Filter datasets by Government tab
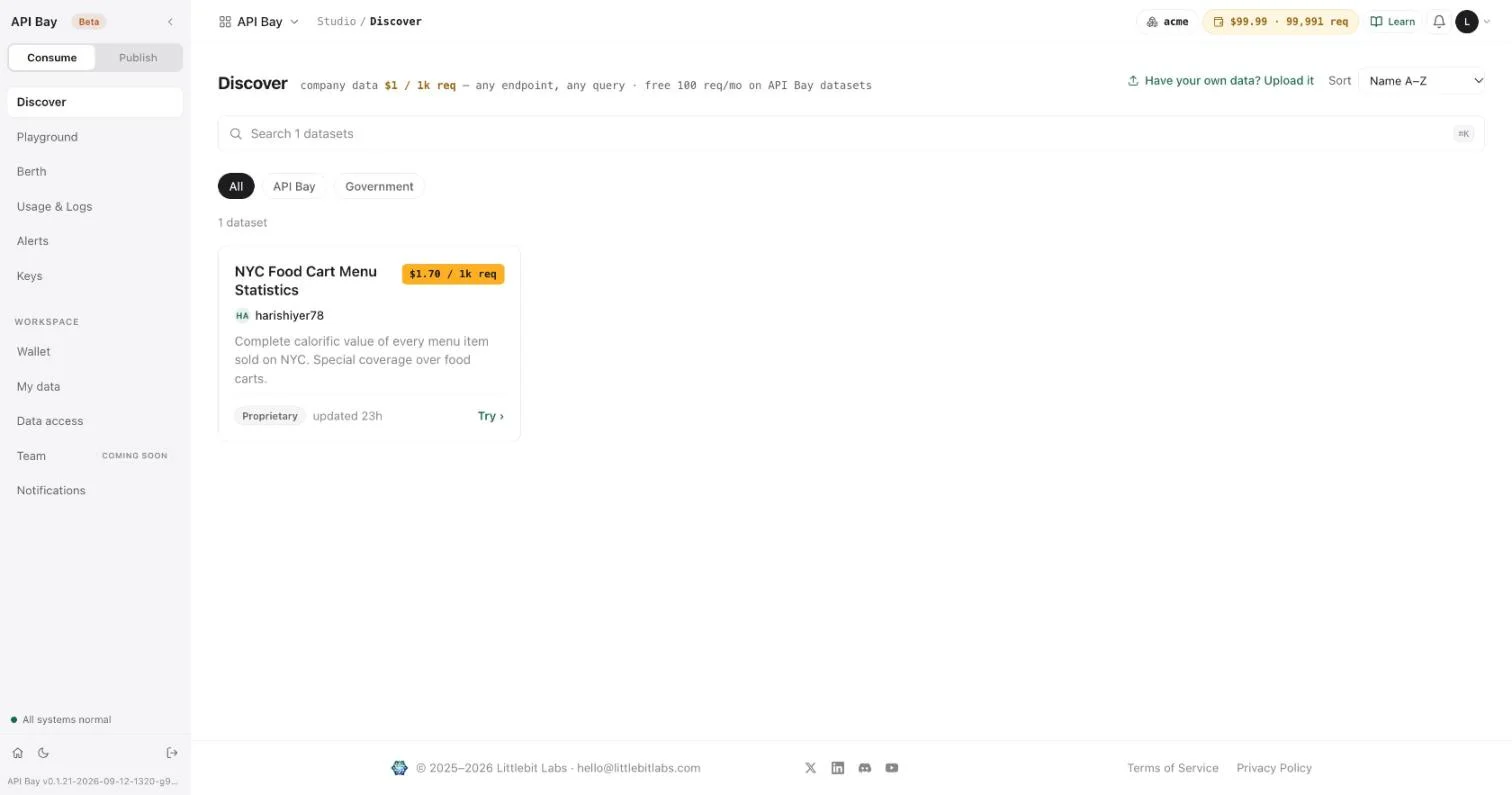This screenshot has width=1512, height=795. tap(379, 186)
